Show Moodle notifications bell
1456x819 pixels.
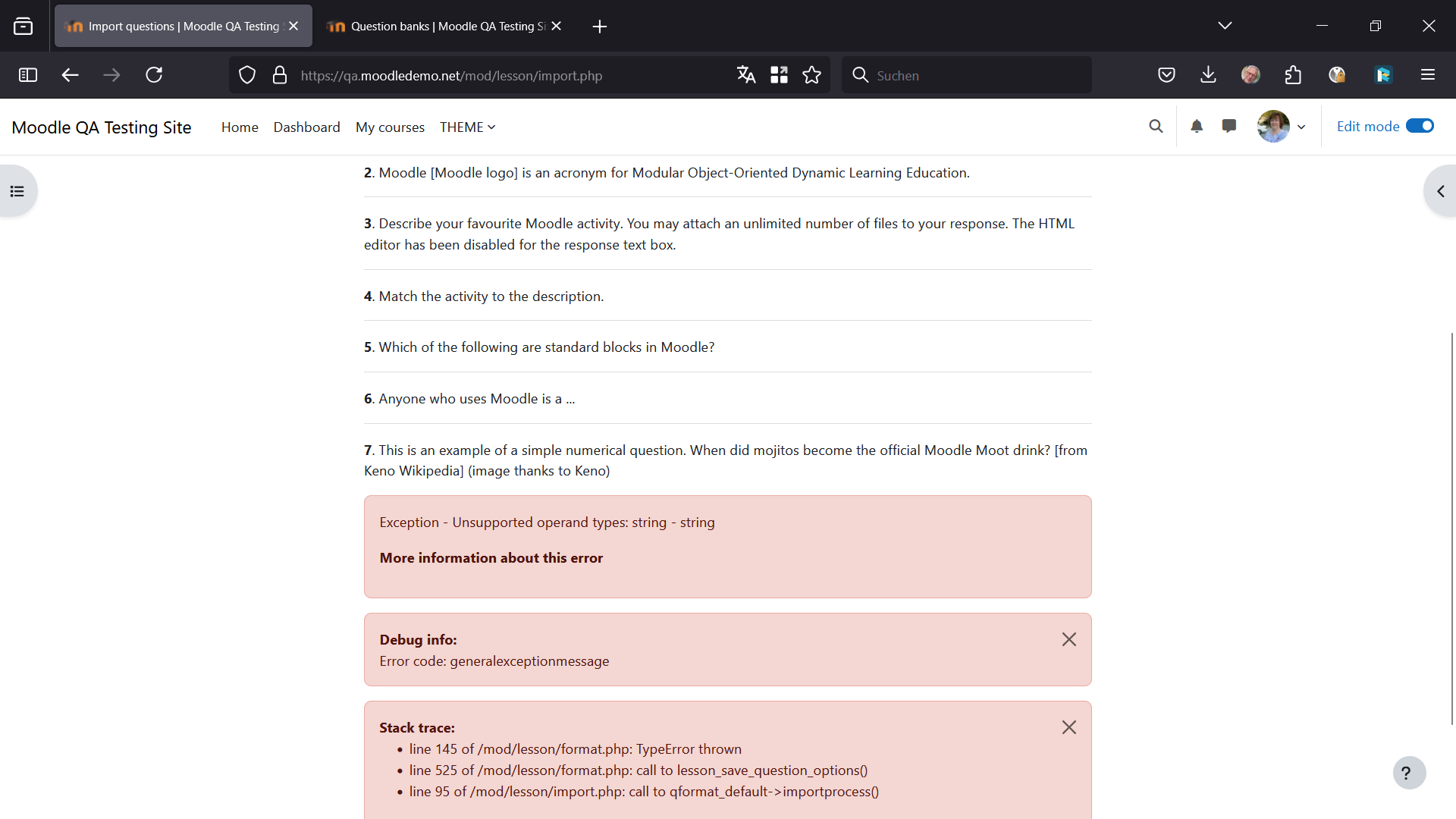click(1197, 127)
